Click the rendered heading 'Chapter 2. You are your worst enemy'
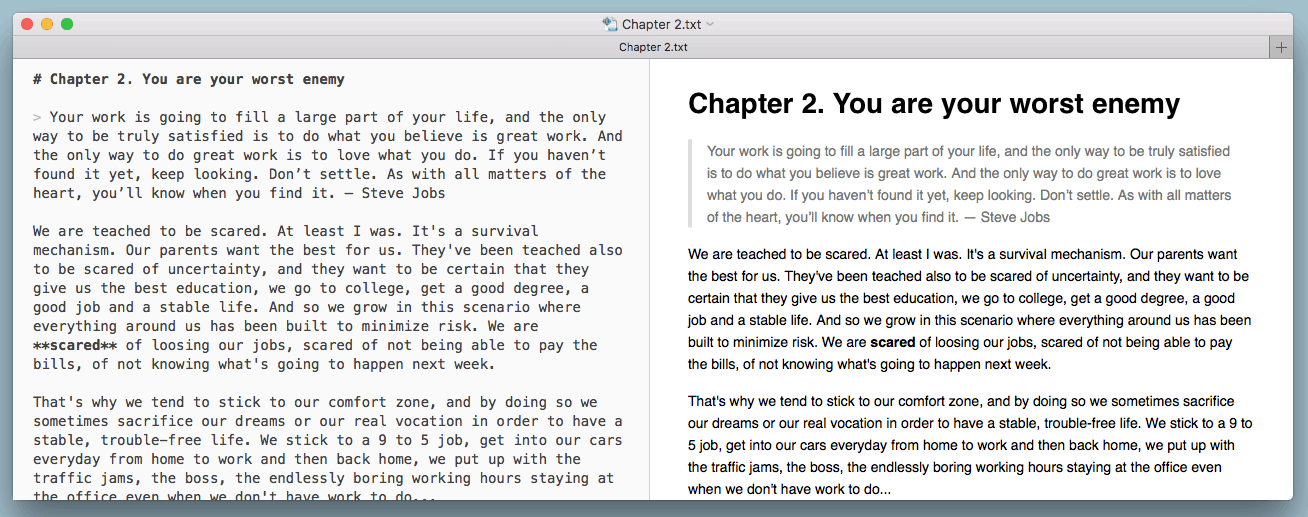1308x517 pixels. coord(934,103)
